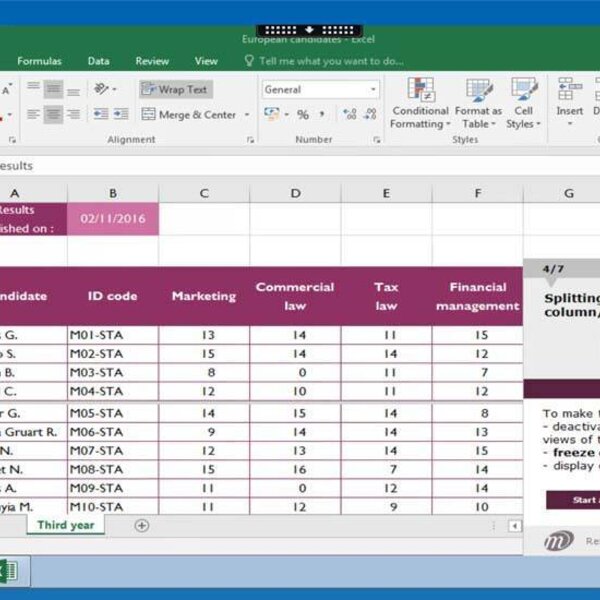Screen dimensions: 600x600
Task: Open the Orientation text rotation icon
Action: coord(101,89)
